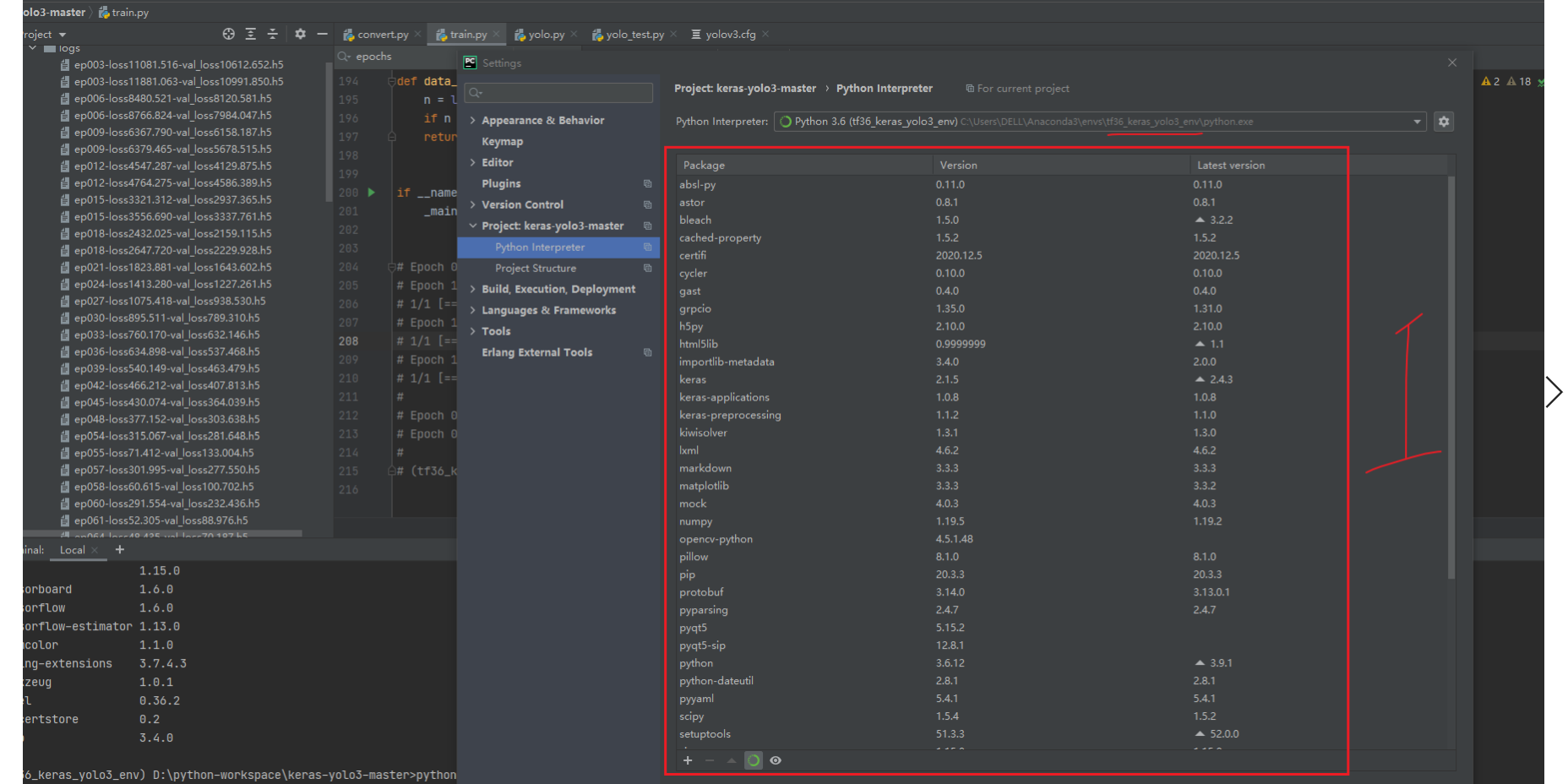Click the Uninstall package minus icon
Viewport: 1568px width, 784px height.
(710, 760)
